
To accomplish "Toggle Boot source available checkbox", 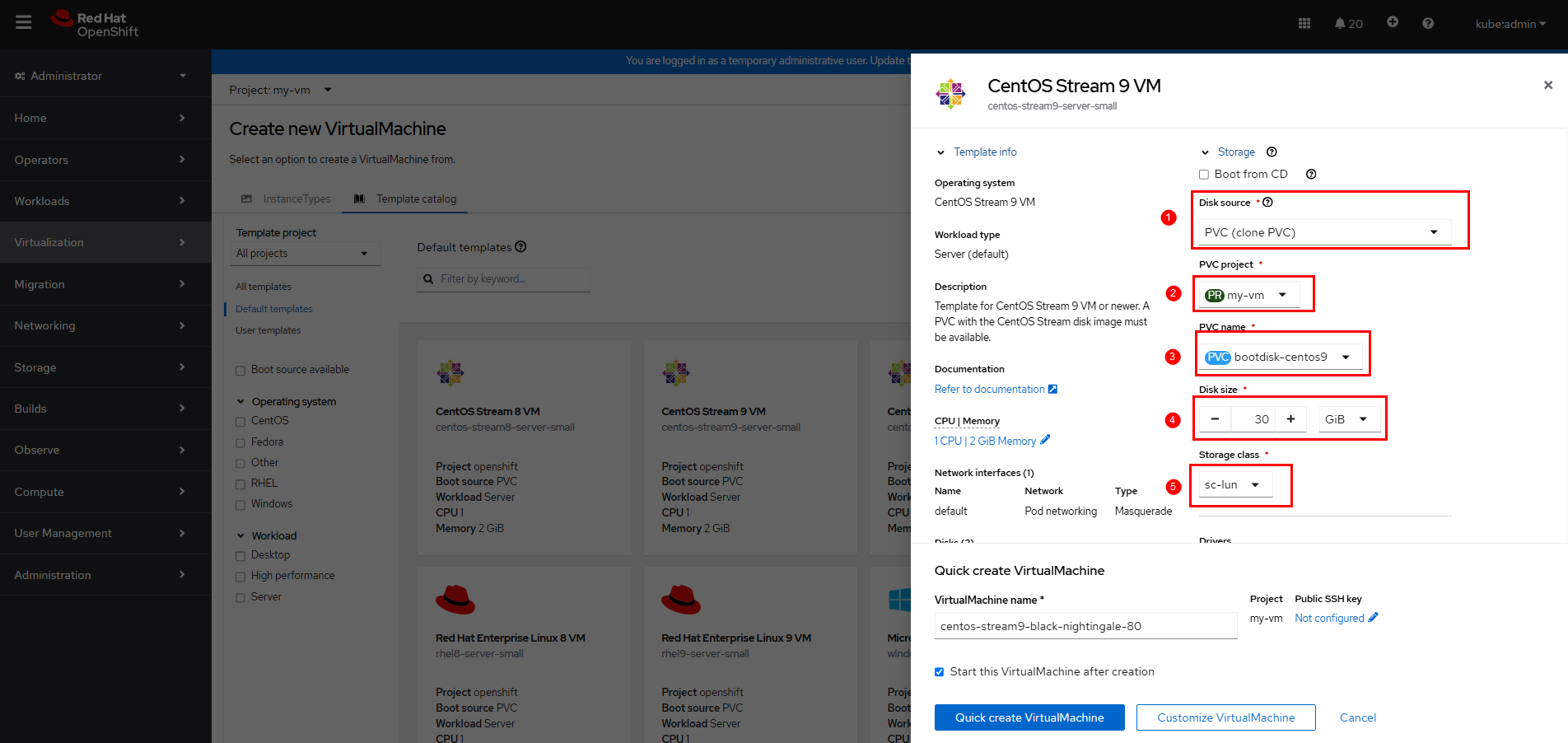I will click(240, 371).
